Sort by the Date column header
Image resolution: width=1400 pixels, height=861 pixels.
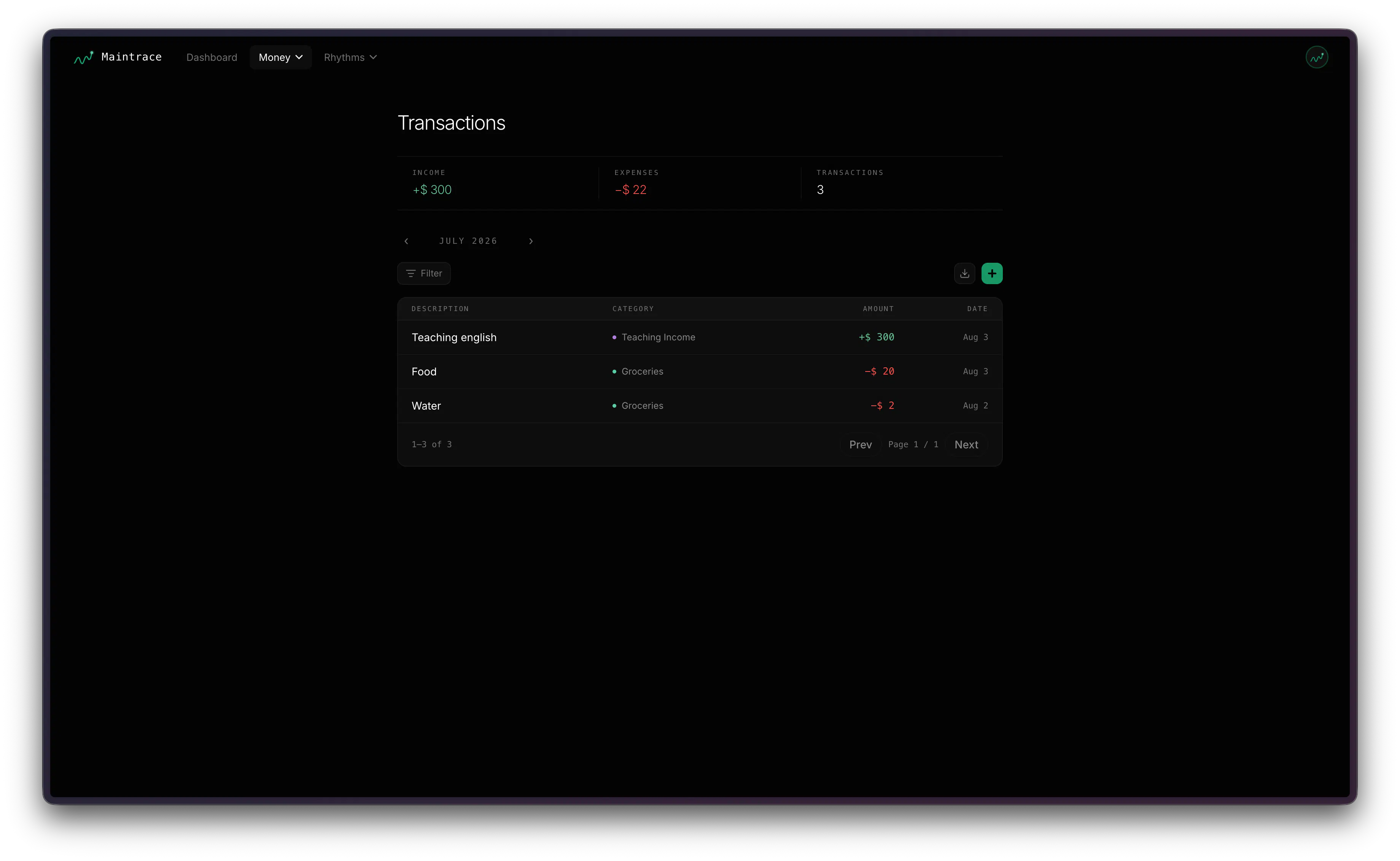tap(977, 309)
